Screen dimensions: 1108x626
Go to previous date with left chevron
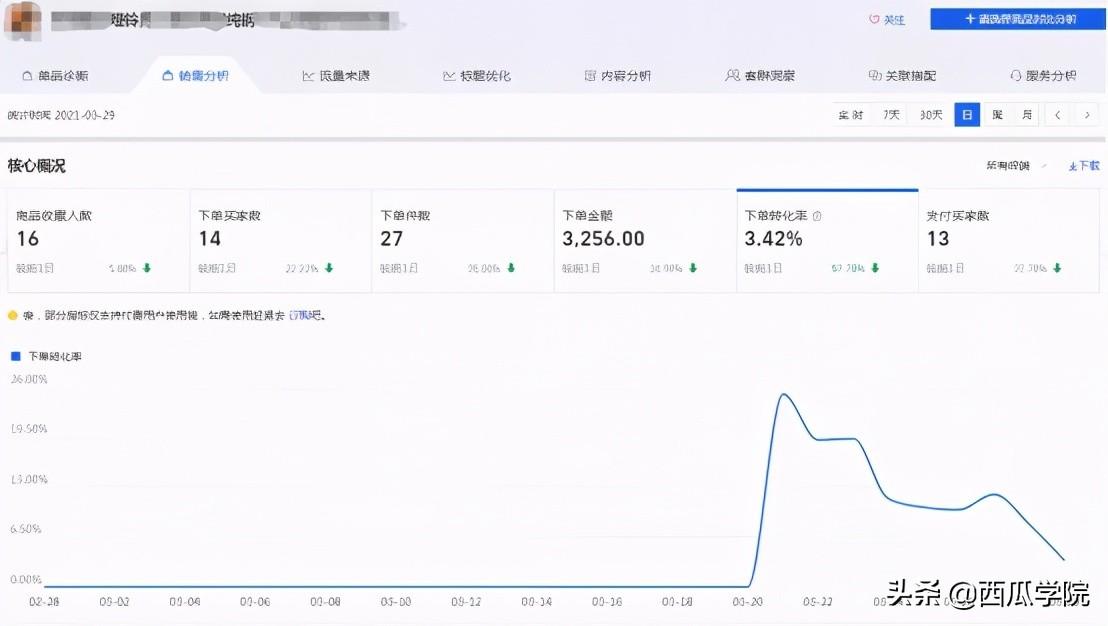pos(1057,115)
